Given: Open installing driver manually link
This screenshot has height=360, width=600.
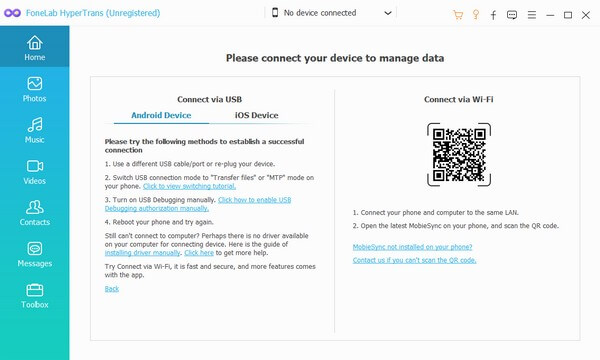Looking at the screenshot, I should 142,253.
